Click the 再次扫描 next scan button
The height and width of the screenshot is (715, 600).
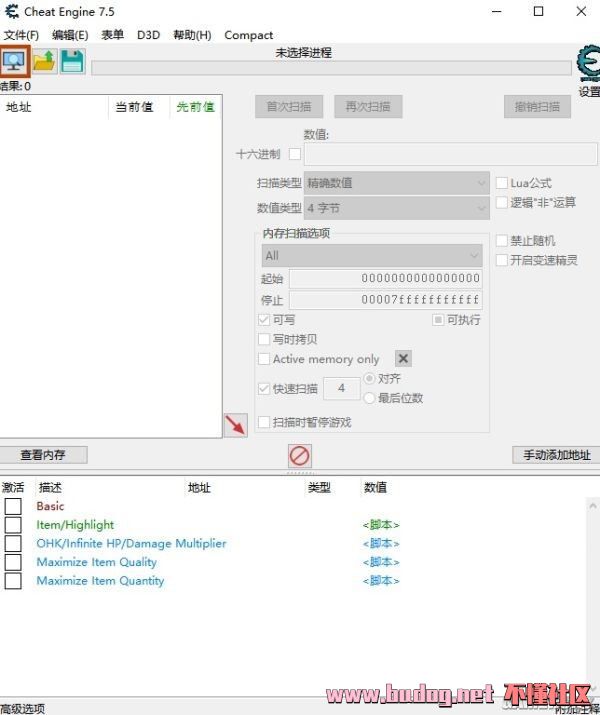point(368,107)
